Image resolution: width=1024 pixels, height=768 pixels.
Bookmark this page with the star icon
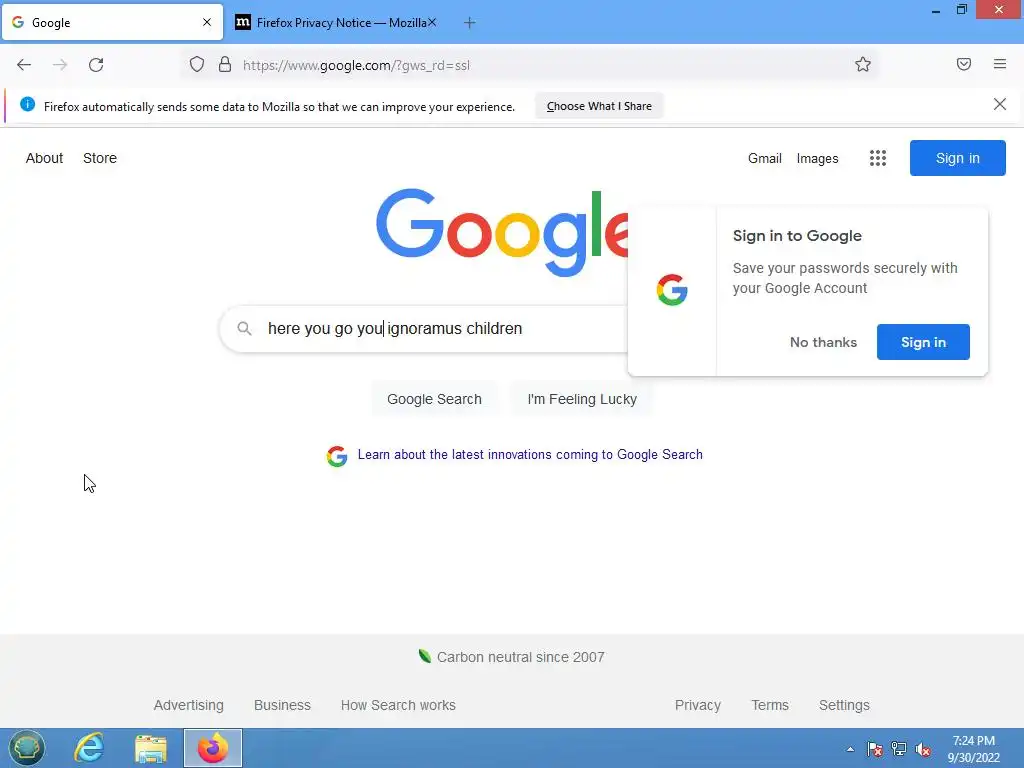(863, 64)
